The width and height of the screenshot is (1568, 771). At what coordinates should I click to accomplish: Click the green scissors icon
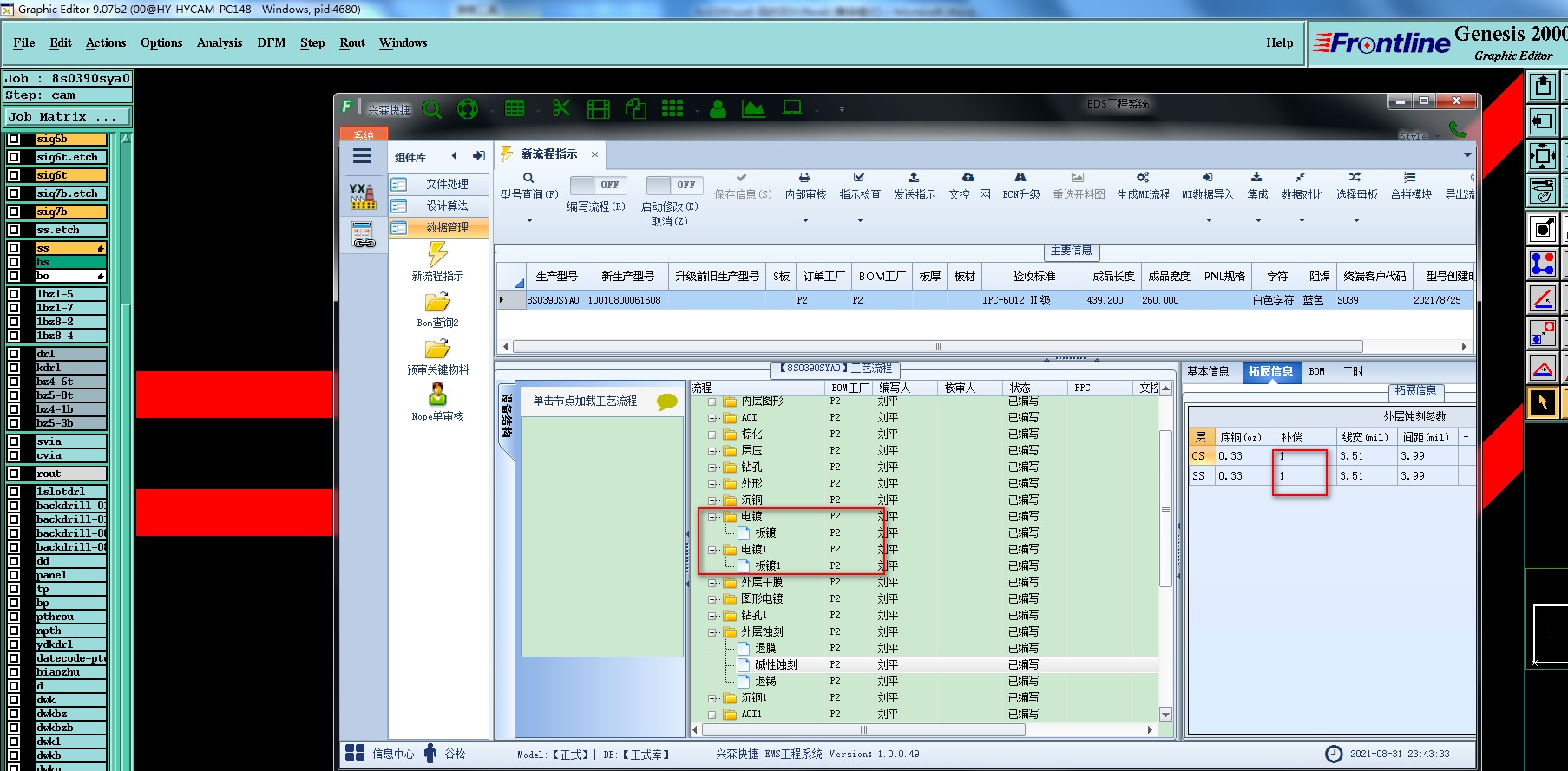561,108
